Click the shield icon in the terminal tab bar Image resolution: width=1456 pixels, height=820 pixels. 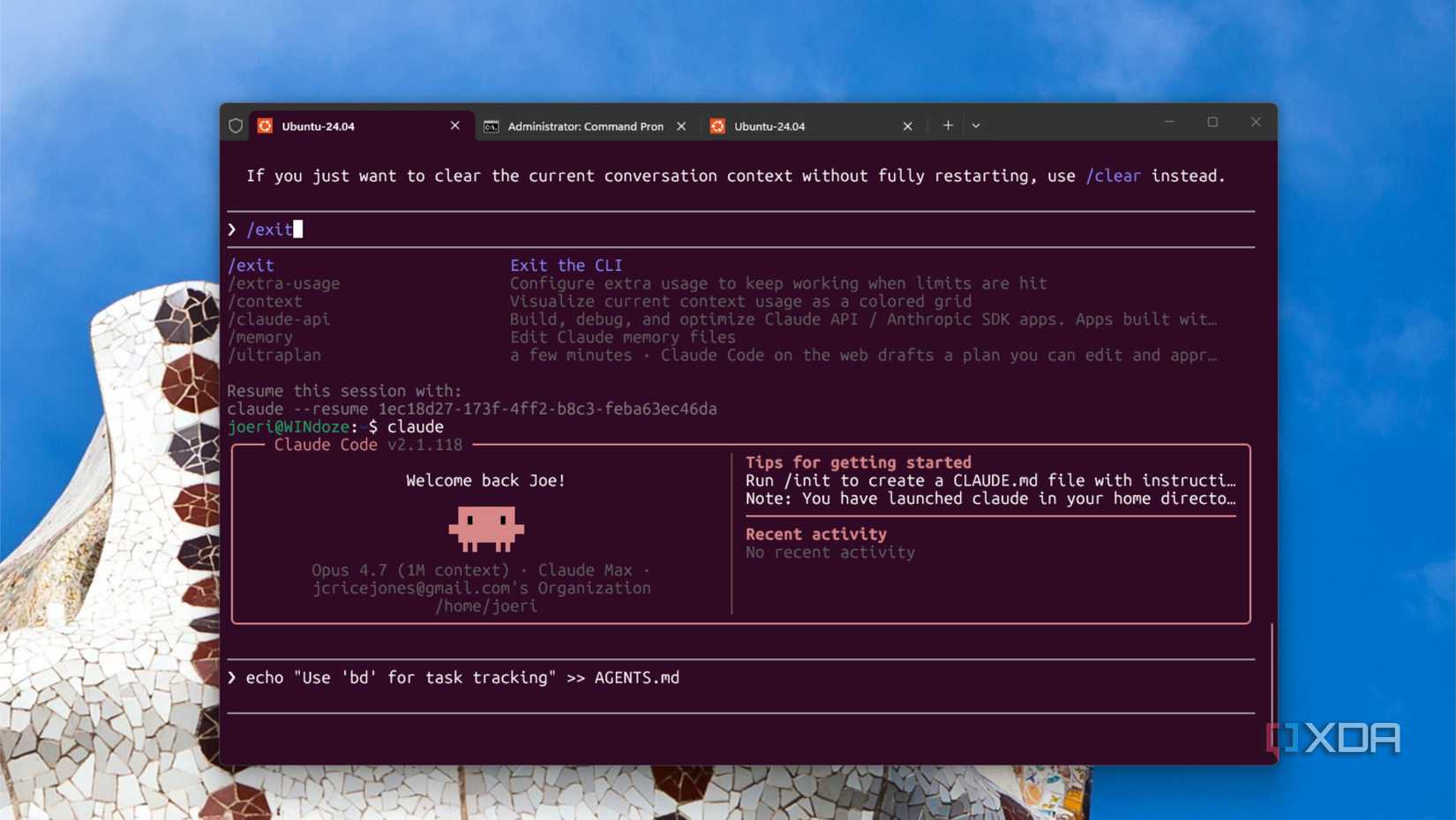pyautogui.click(x=236, y=126)
